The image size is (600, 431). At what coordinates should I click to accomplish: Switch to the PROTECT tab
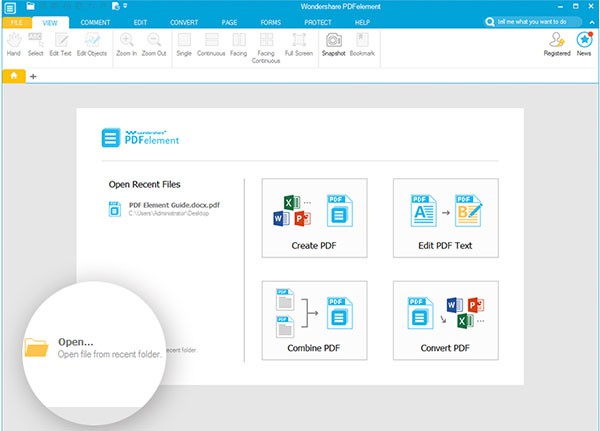318,23
